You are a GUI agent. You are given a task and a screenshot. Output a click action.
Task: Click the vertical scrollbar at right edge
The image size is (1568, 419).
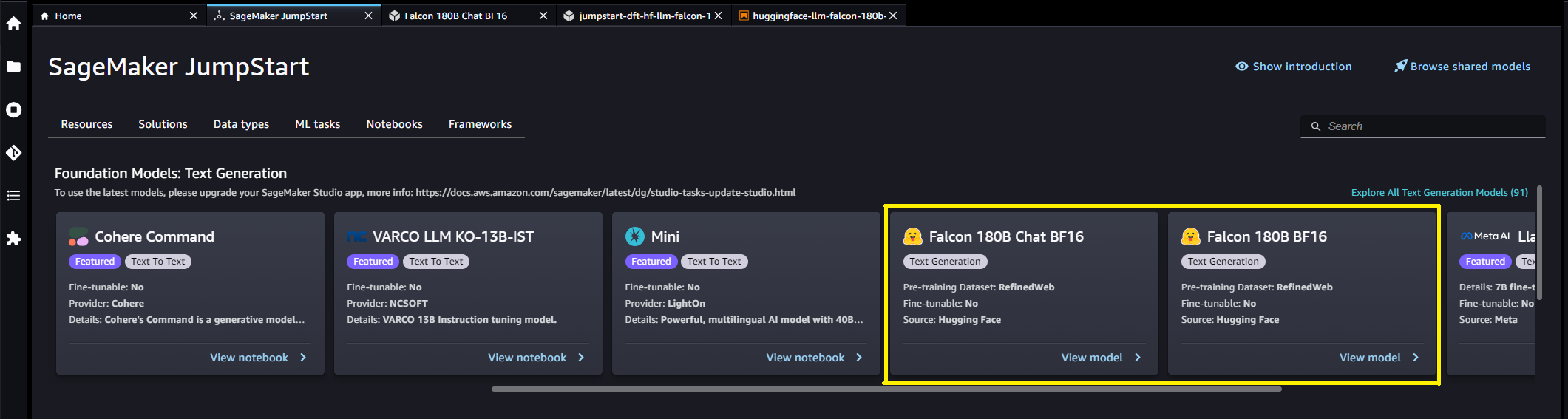coord(1539,242)
